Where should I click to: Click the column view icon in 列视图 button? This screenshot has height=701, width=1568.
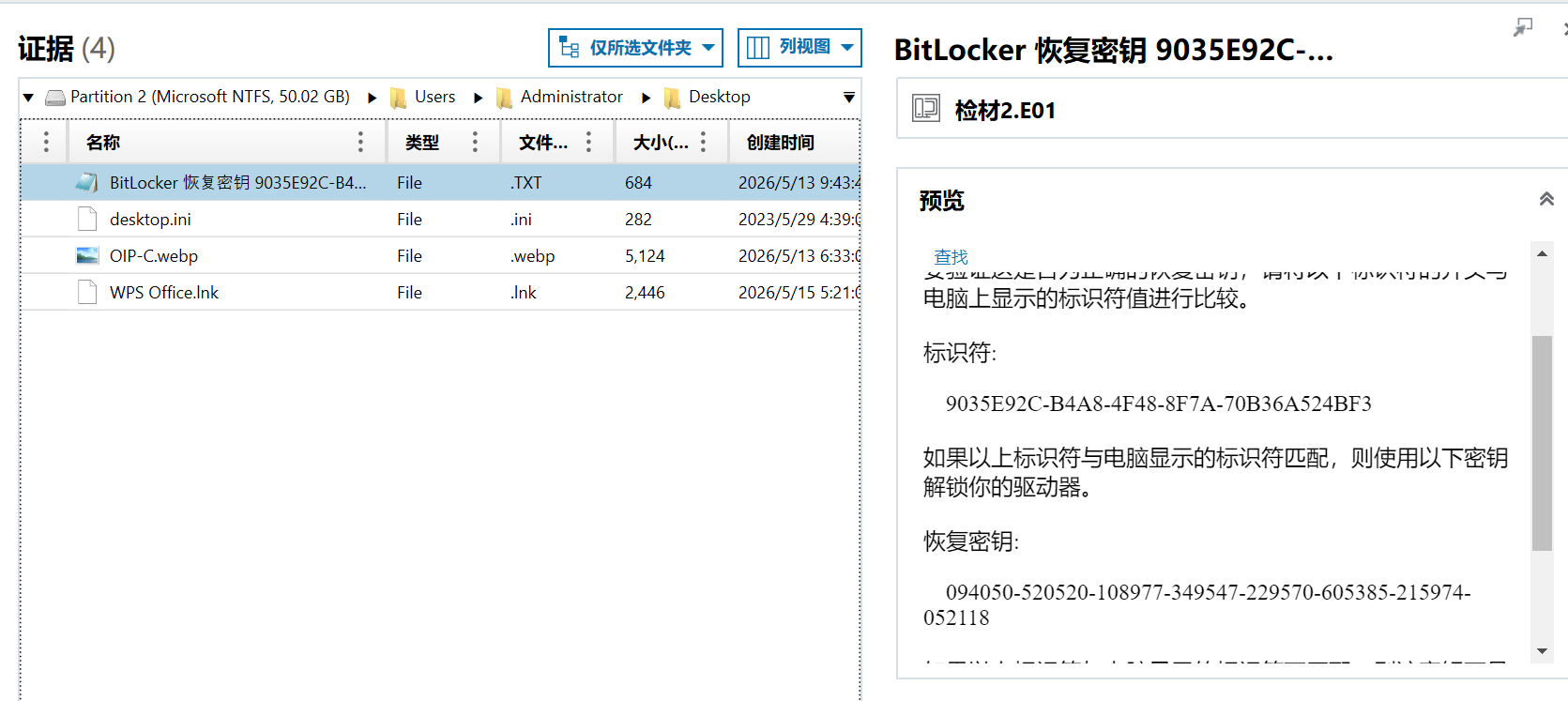click(x=758, y=48)
